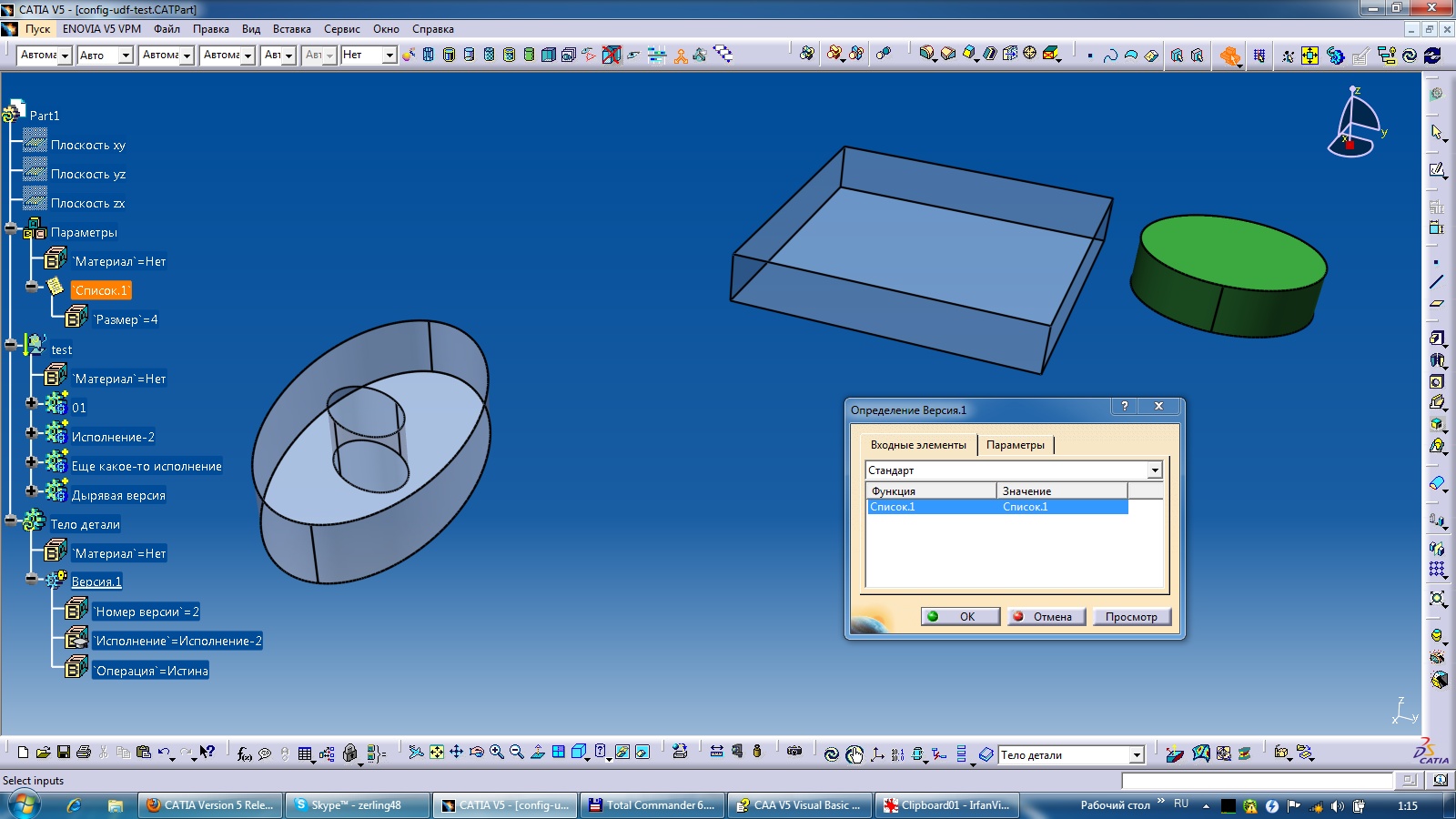
Task: Collapse the Список.1 tree node
Action: 31,286
